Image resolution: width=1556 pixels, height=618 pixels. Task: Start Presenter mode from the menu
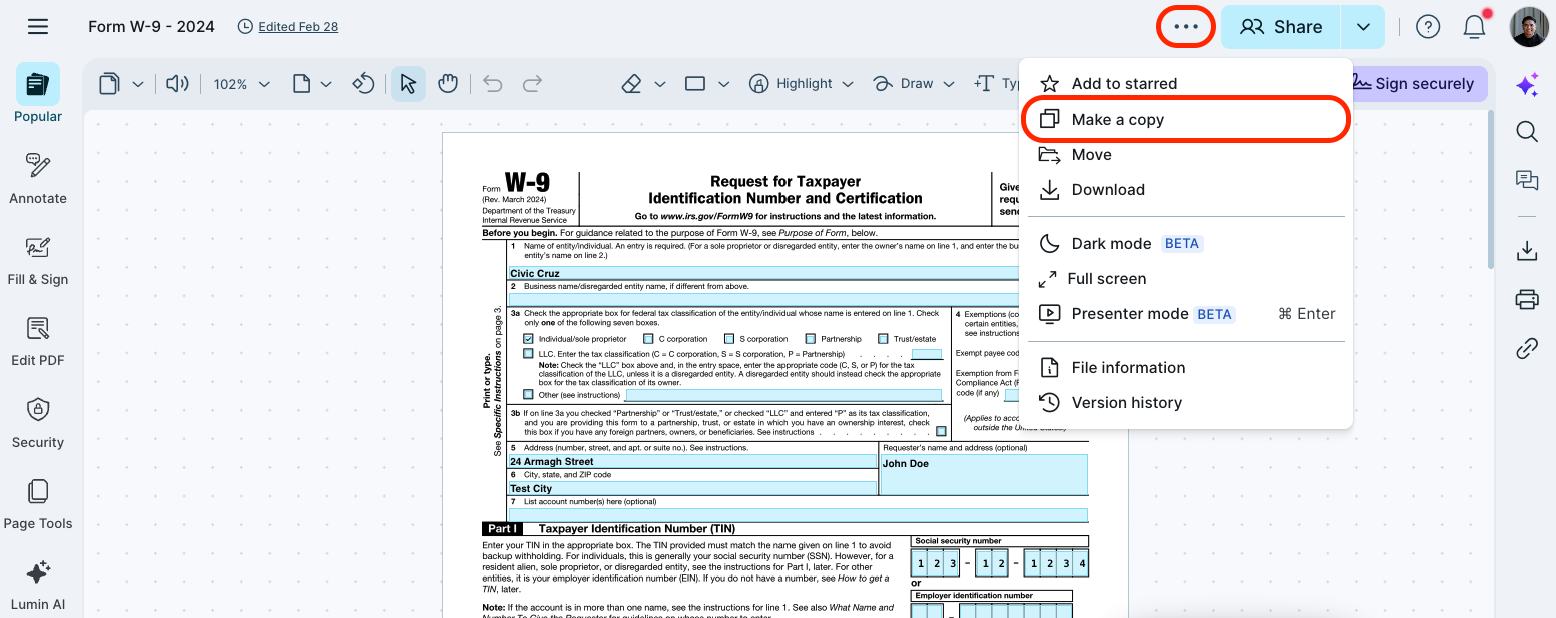tap(1186, 314)
